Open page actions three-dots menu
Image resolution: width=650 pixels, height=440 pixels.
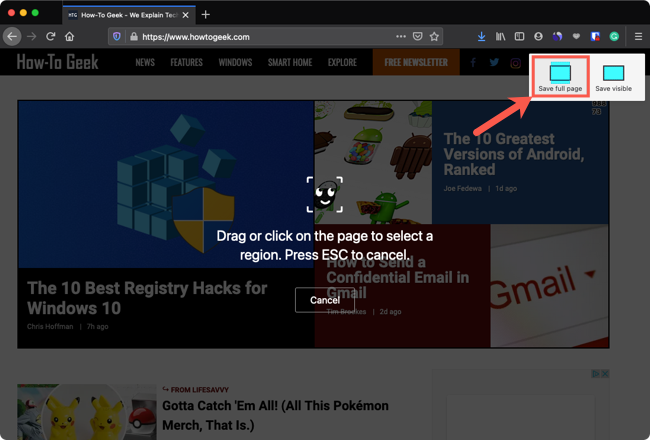coord(400,36)
